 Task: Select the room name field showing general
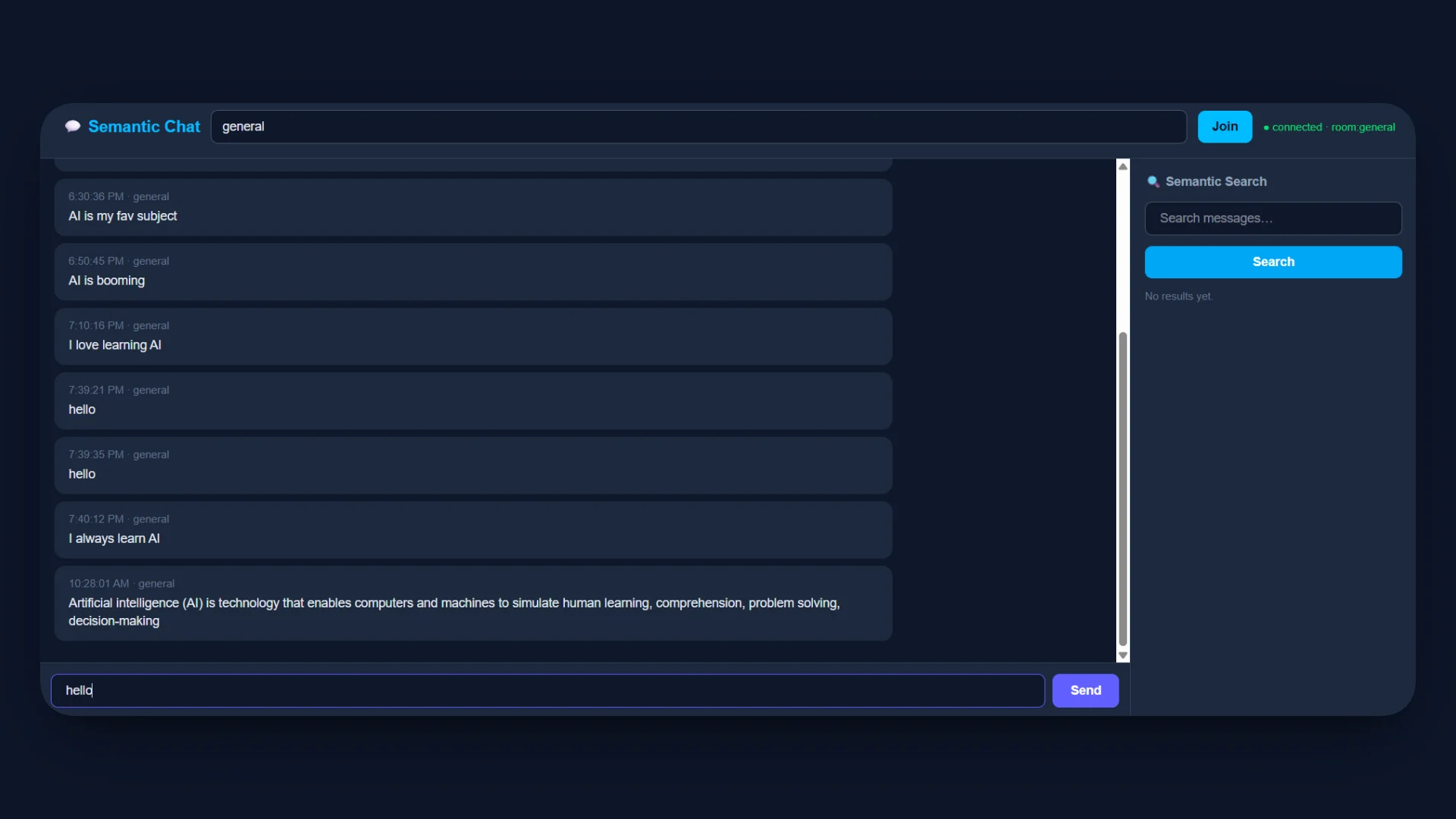pyautogui.click(x=698, y=127)
